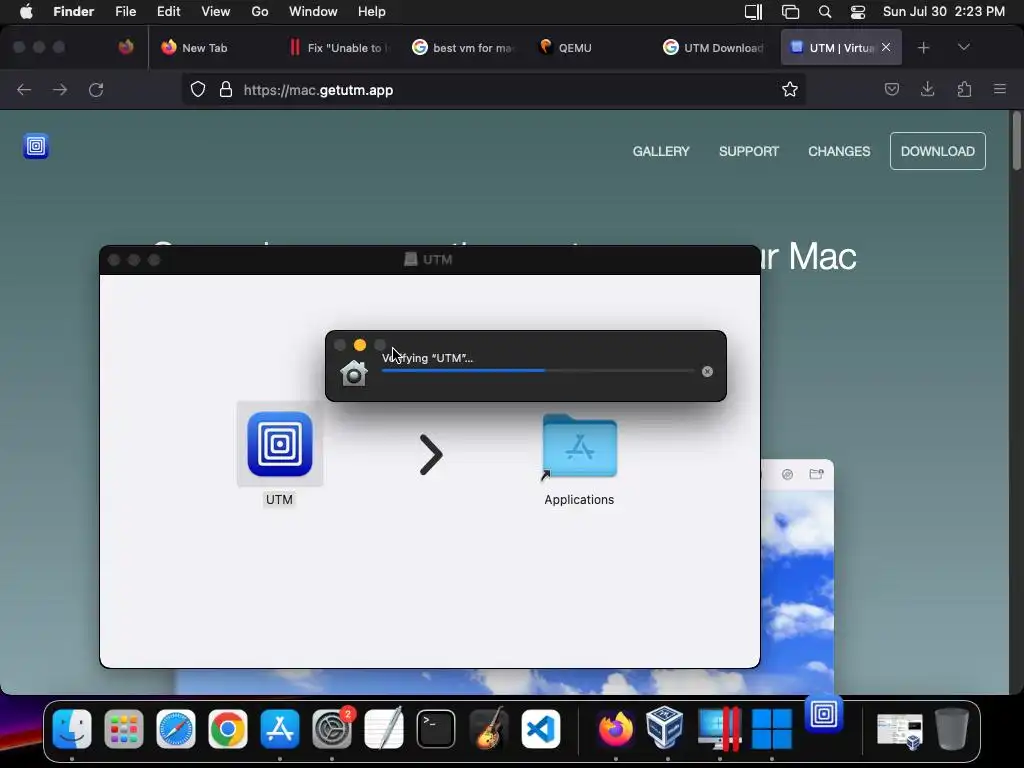Show site security lock info
Image resolution: width=1024 pixels, height=768 pixels.
tap(226, 89)
